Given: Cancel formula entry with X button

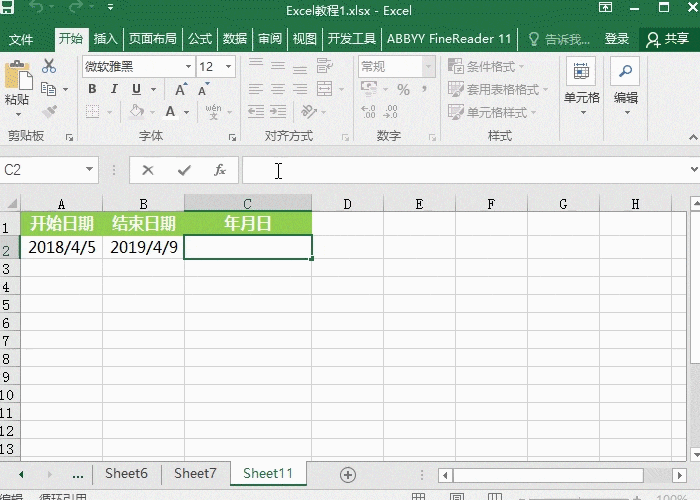Looking at the screenshot, I should (148, 170).
